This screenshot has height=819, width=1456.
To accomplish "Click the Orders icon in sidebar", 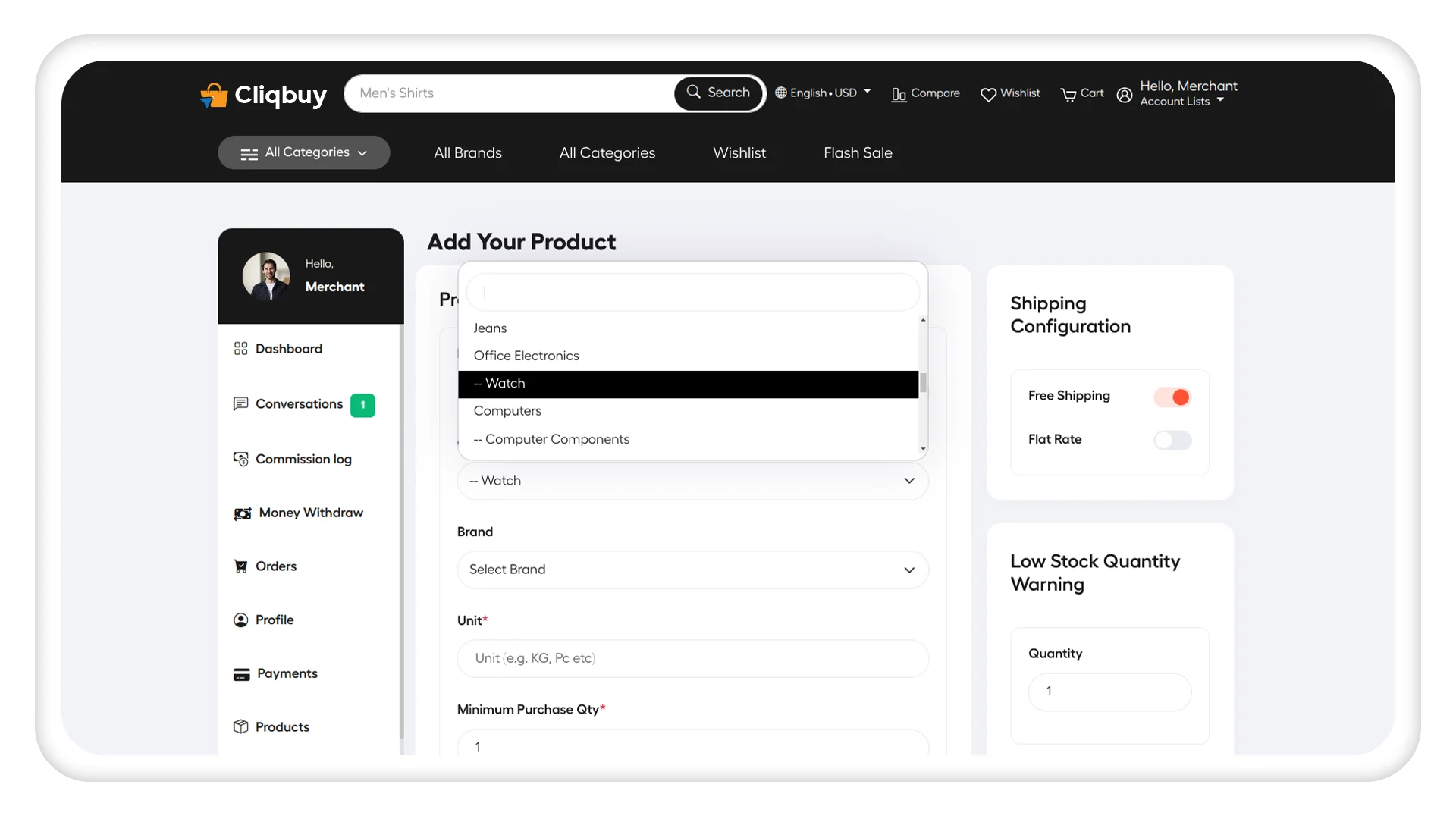I will click(241, 566).
